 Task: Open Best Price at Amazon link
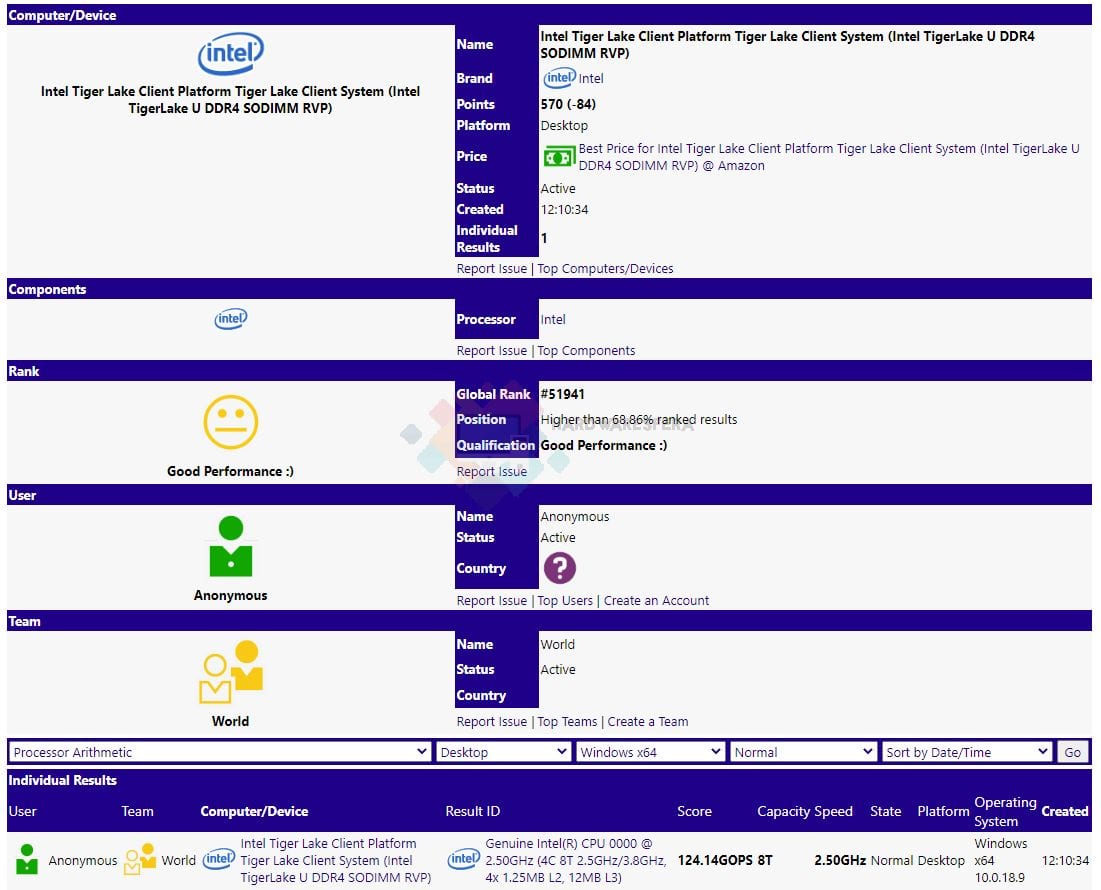coord(829,157)
